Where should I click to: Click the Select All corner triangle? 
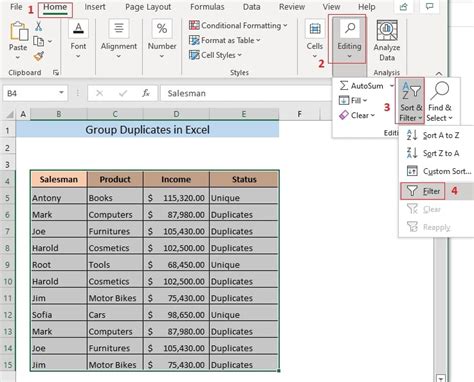(x=10, y=115)
